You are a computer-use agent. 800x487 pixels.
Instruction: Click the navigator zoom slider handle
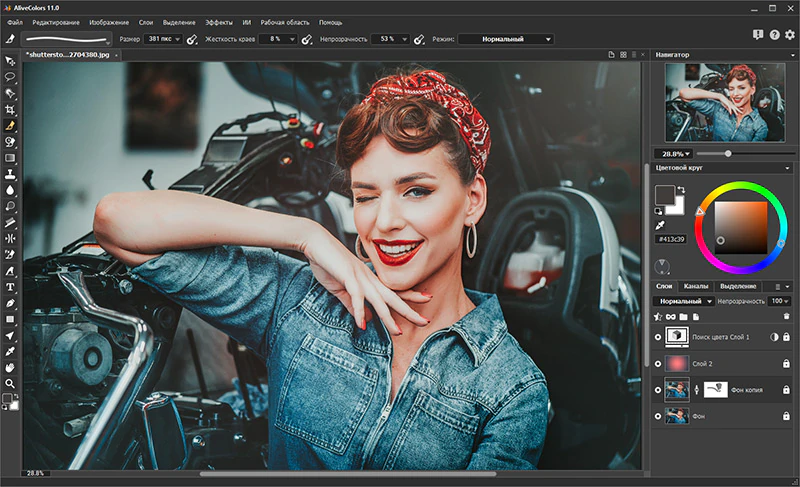coord(728,153)
